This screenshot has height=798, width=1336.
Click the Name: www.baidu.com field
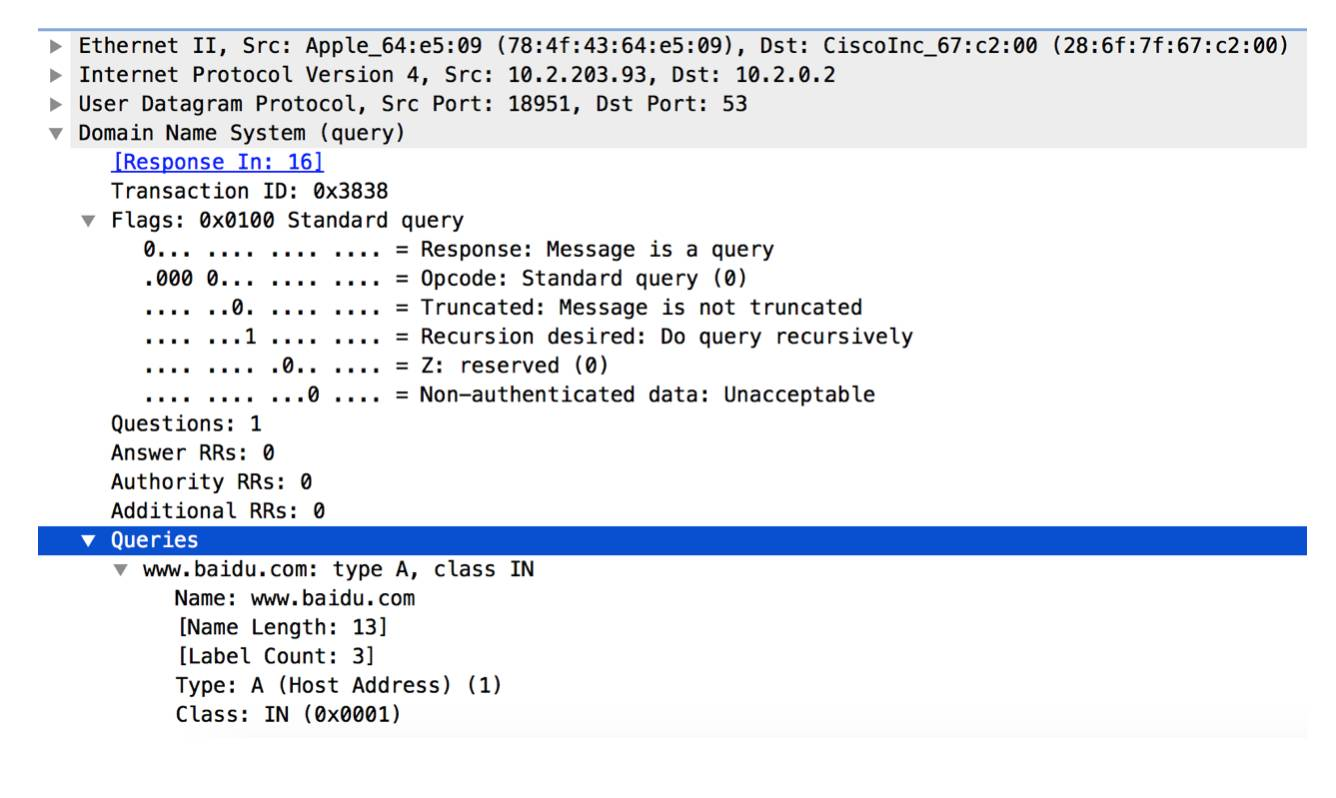coord(294,600)
